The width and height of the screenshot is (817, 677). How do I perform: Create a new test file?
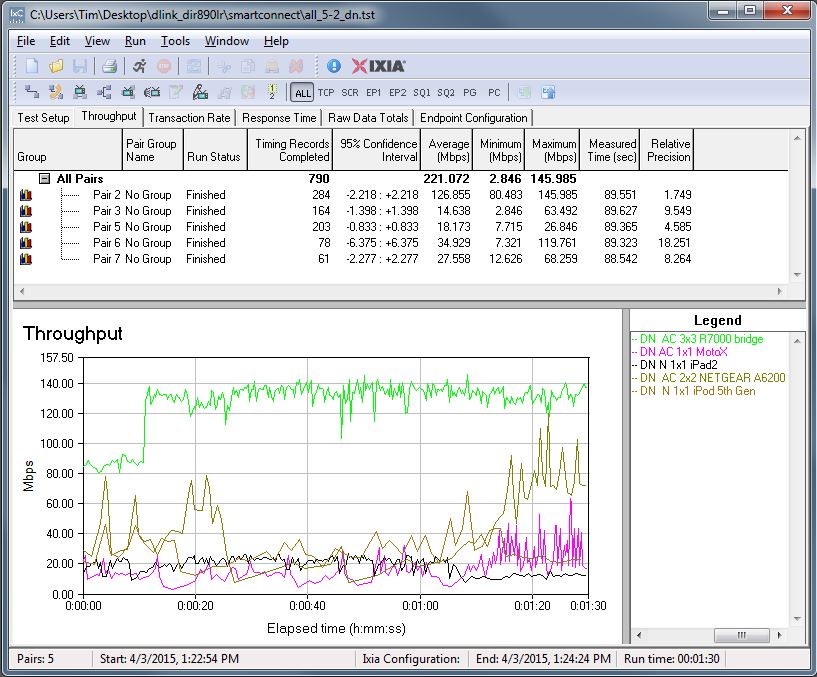tap(32, 66)
